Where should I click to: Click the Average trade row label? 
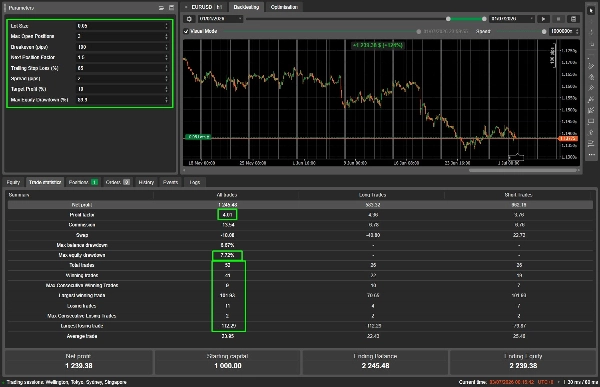coord(82,336)
